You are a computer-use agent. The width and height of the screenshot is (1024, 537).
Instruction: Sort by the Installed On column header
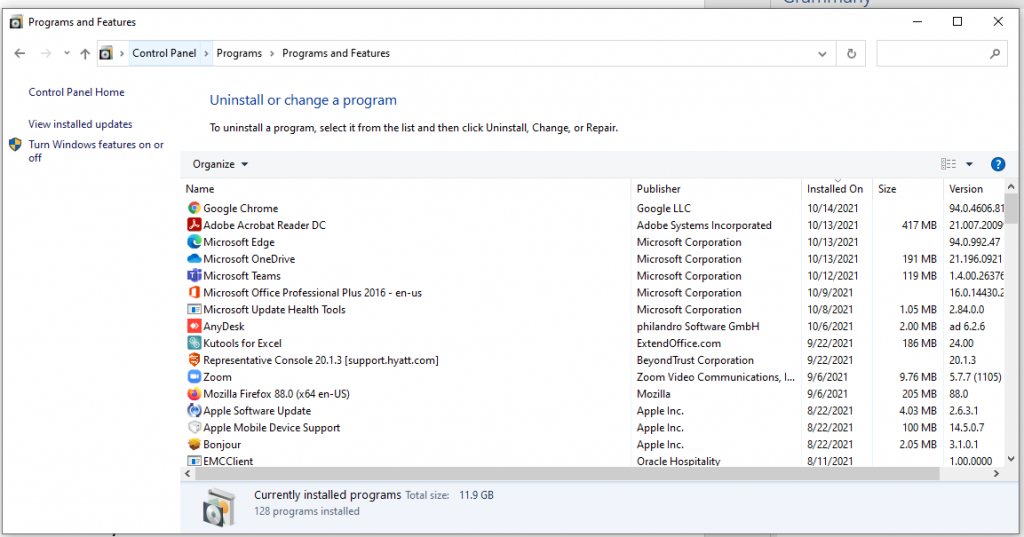pos(837,189)
